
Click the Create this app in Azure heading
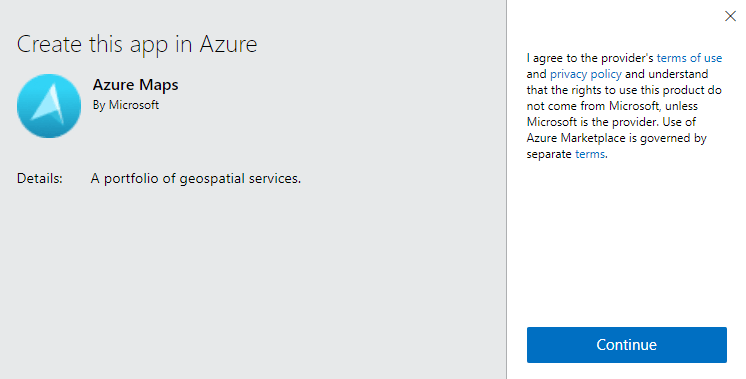(137, 44)
